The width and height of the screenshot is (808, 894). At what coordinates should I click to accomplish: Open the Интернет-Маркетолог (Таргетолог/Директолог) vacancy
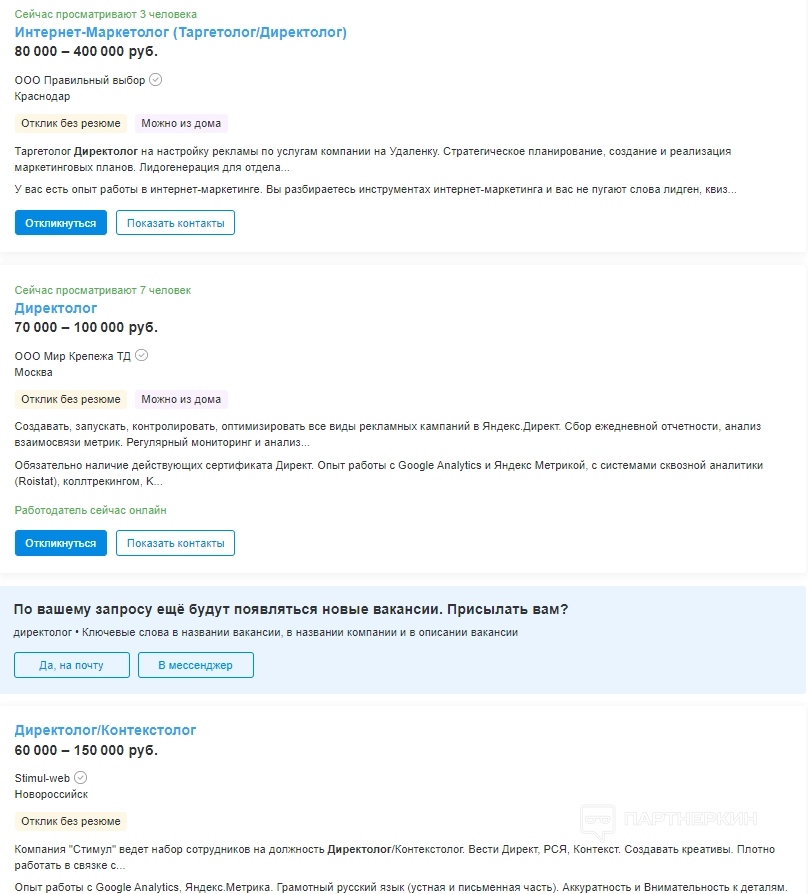click(x=181, y=32)
